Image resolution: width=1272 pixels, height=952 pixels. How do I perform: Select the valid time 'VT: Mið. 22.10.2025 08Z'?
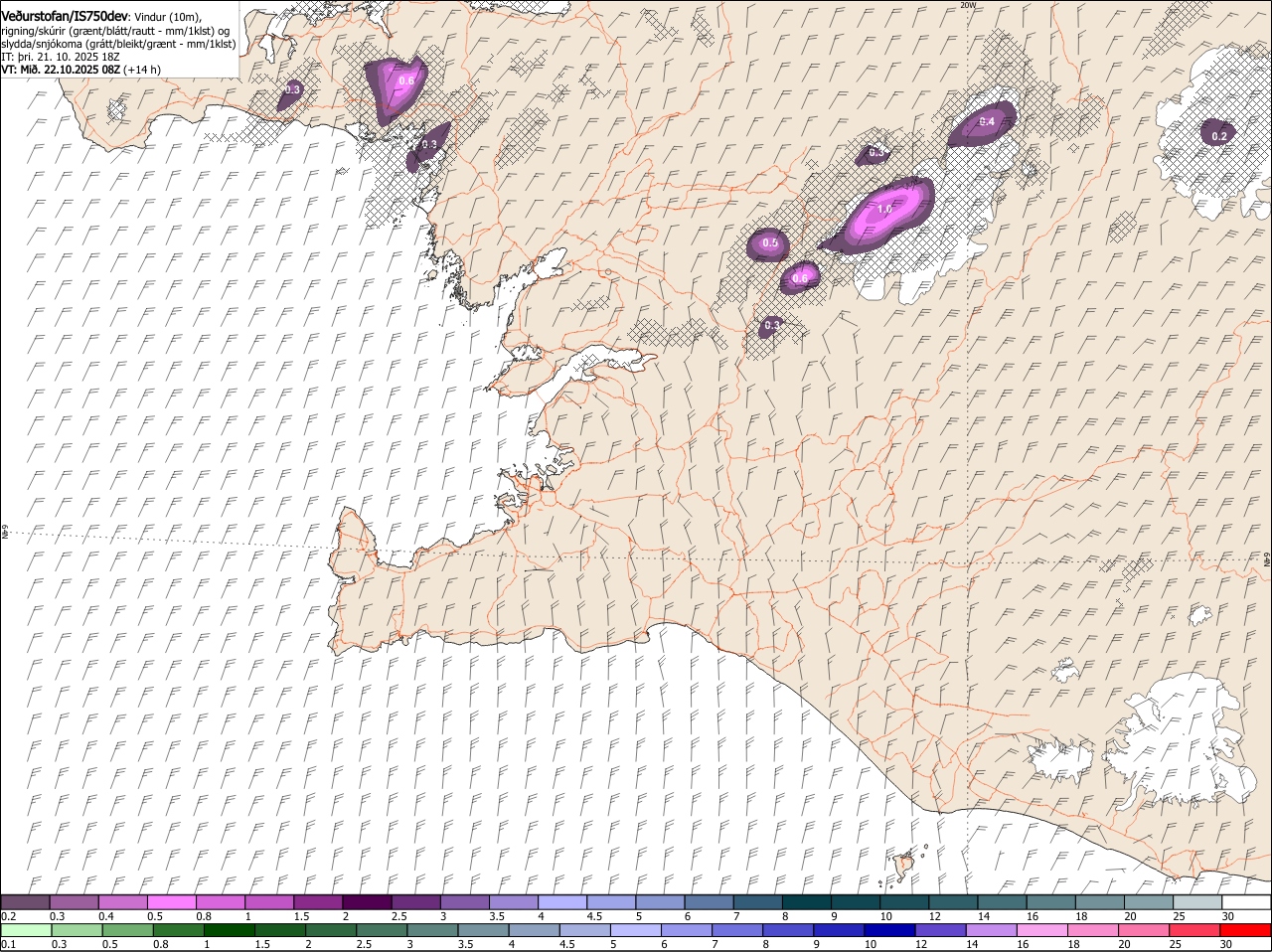[61, 70]
